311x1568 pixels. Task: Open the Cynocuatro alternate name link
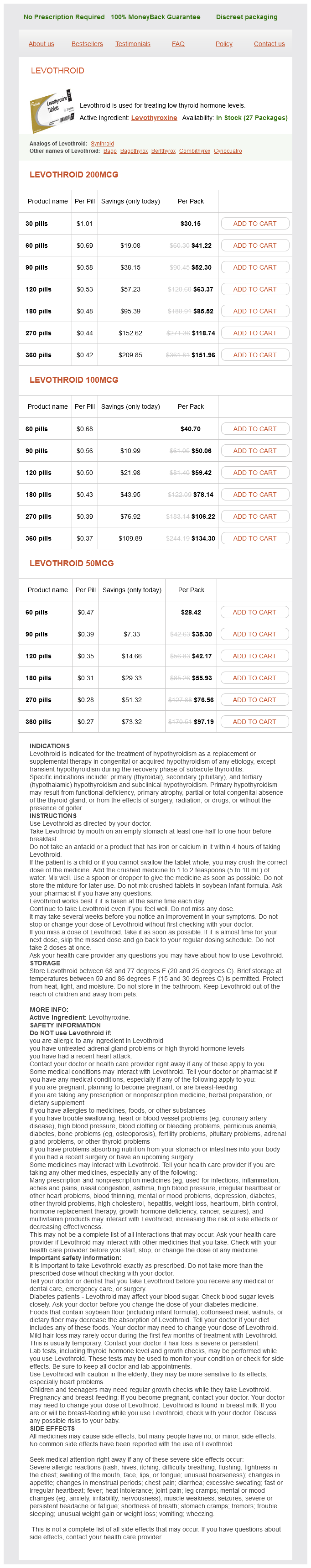point(228,151)
